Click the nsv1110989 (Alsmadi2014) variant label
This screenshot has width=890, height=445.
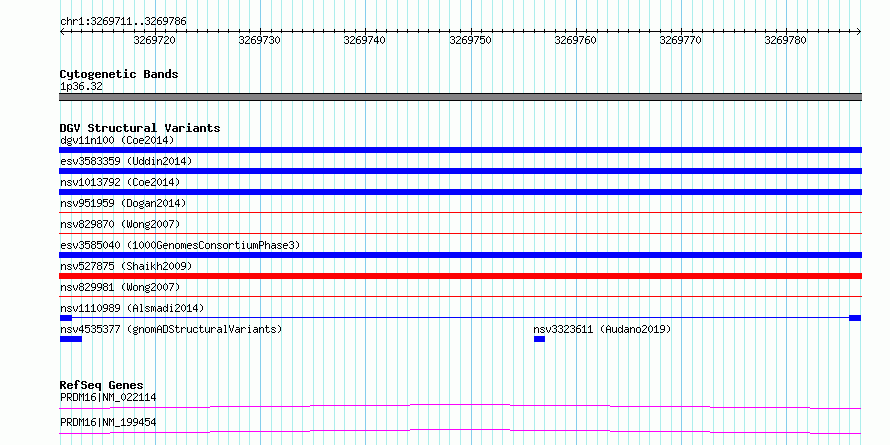[132, 308]
